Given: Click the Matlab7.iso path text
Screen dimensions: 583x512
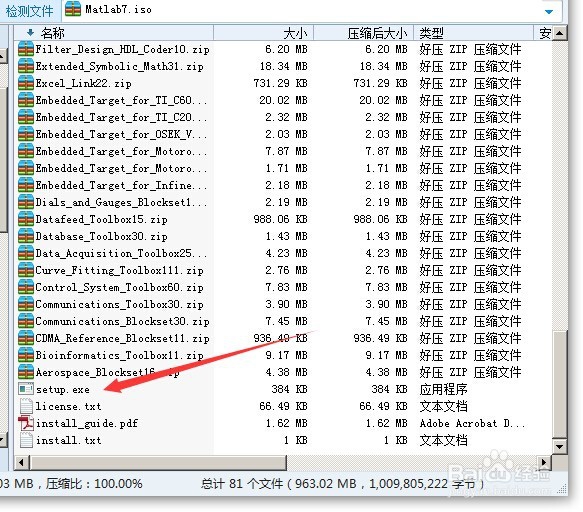Looking at the screenshot, I should (118, 10).
